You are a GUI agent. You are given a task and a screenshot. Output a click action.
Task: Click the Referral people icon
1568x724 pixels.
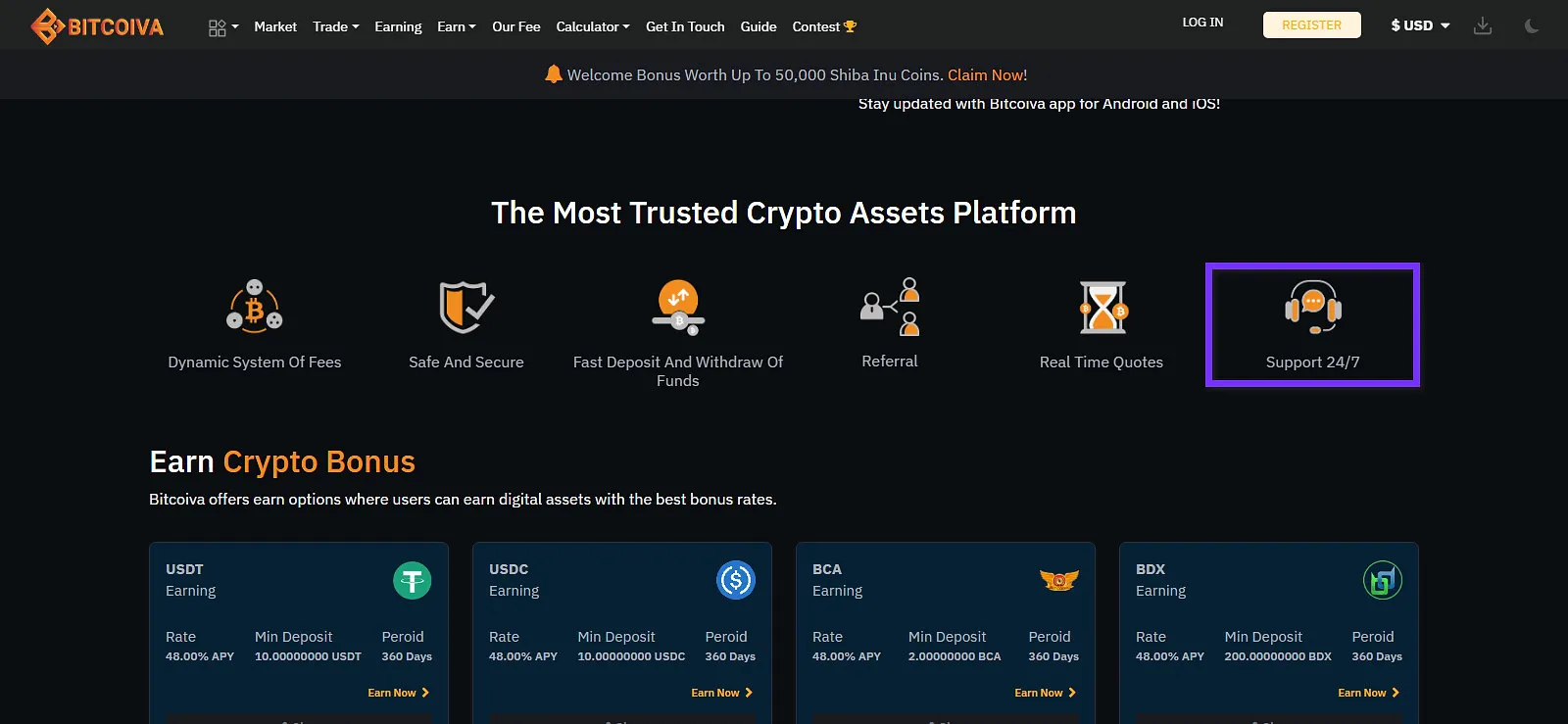tap(890, 307)
